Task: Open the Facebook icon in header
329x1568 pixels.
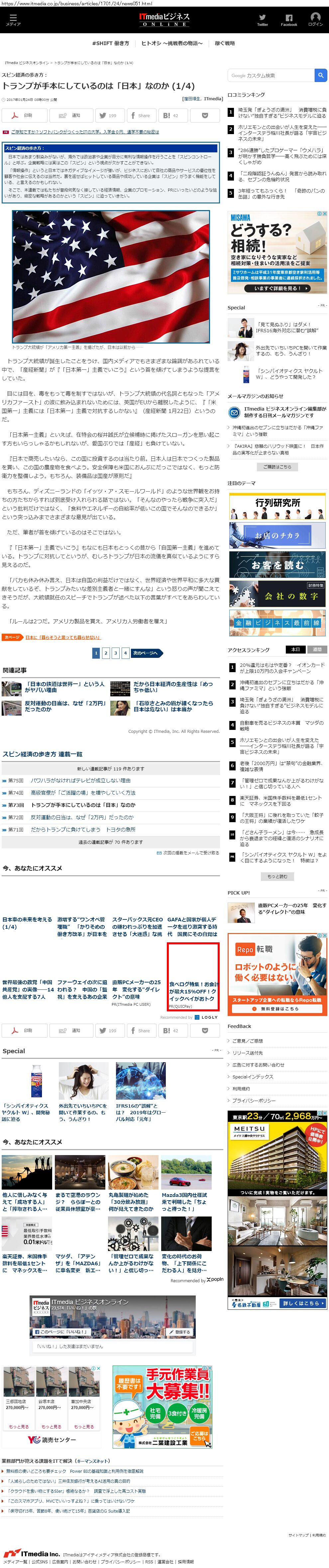Action: tap(289, 20)
